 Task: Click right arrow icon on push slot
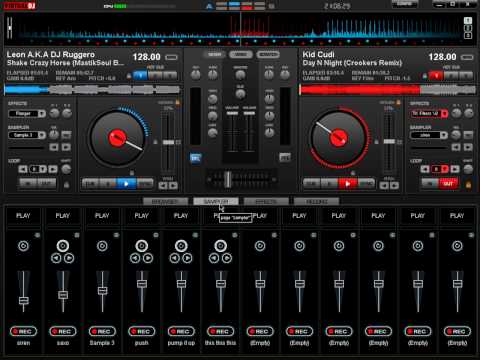[148, 258]
